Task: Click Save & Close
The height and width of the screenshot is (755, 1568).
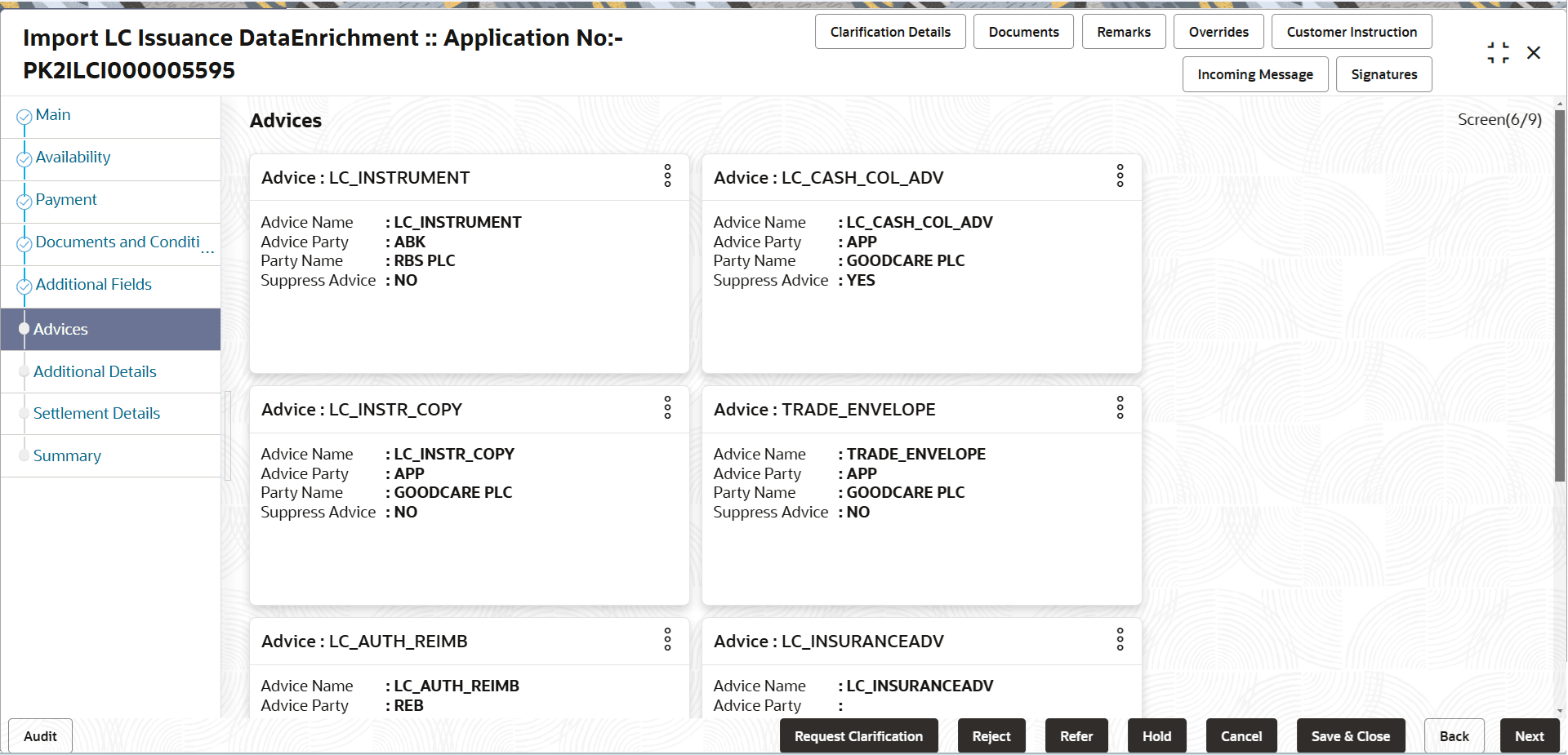Action: tap(1351, 736)
